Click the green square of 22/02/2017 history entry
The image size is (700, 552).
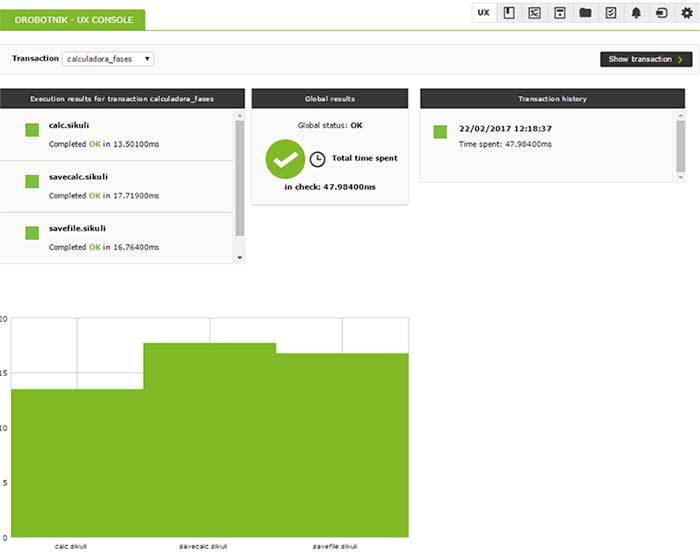pos(440,132)
